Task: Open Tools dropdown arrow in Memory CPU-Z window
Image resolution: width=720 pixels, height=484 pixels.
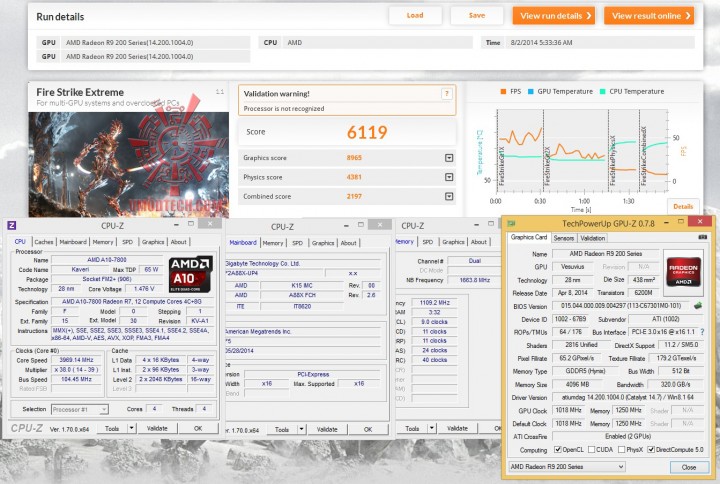Action: point(432,428)
